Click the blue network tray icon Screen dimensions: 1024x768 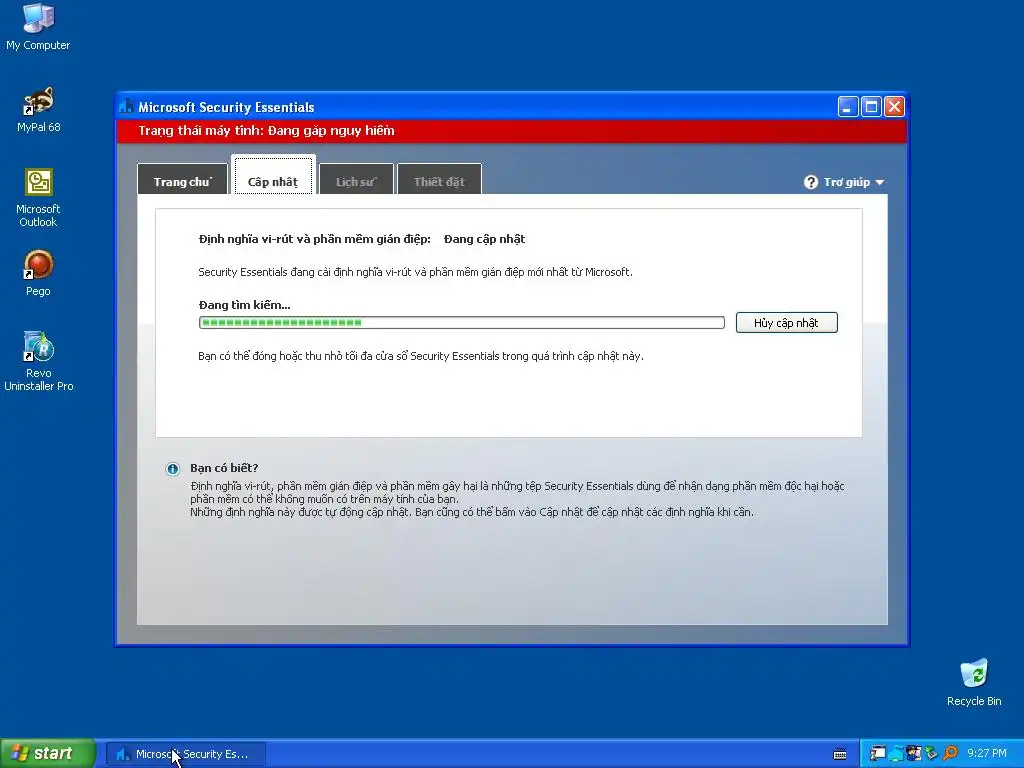tap(896, 754)
